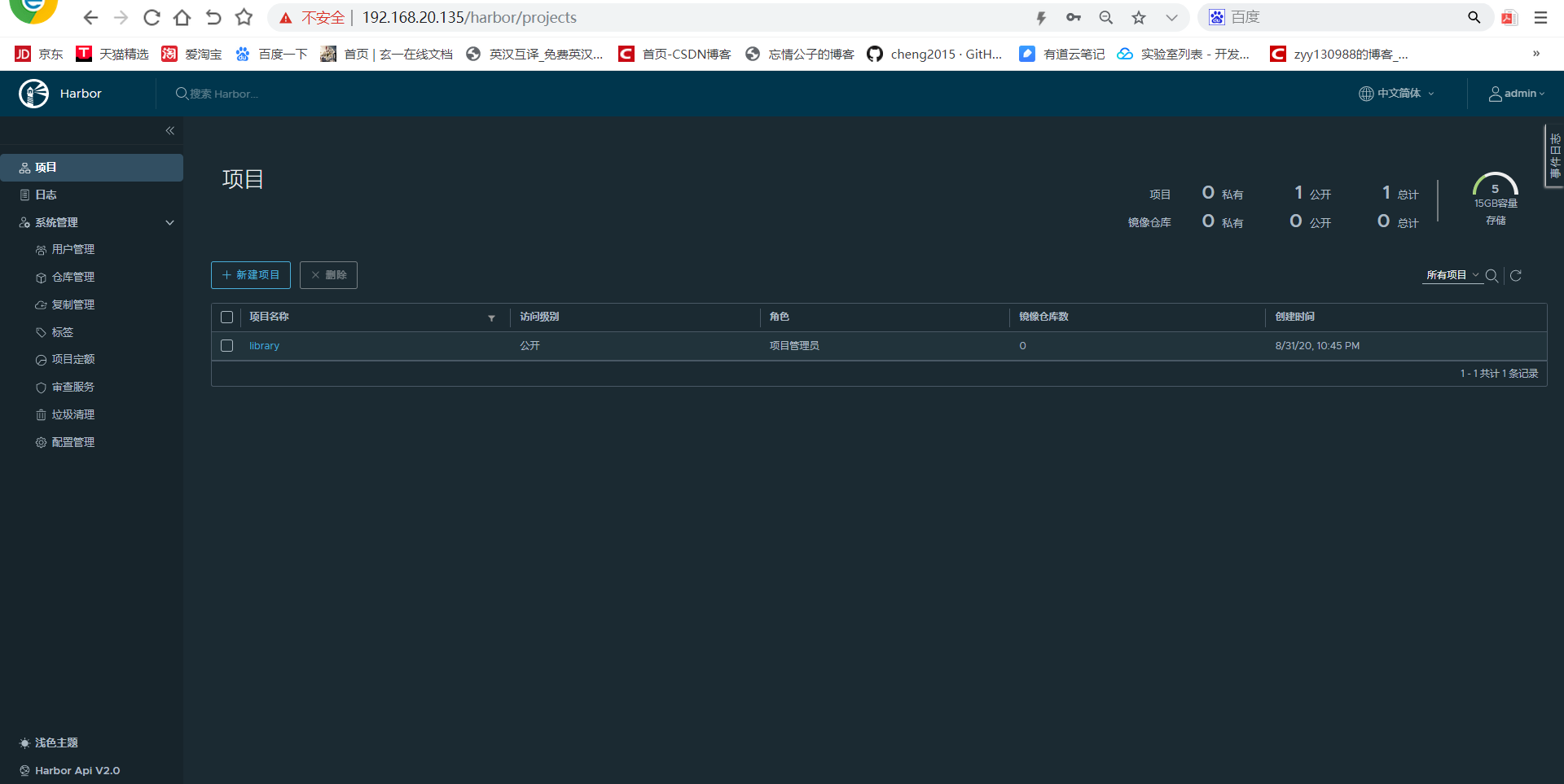Open the address bar dropdown arrow
The image size is (1564, 784).
pos(1171,17)
